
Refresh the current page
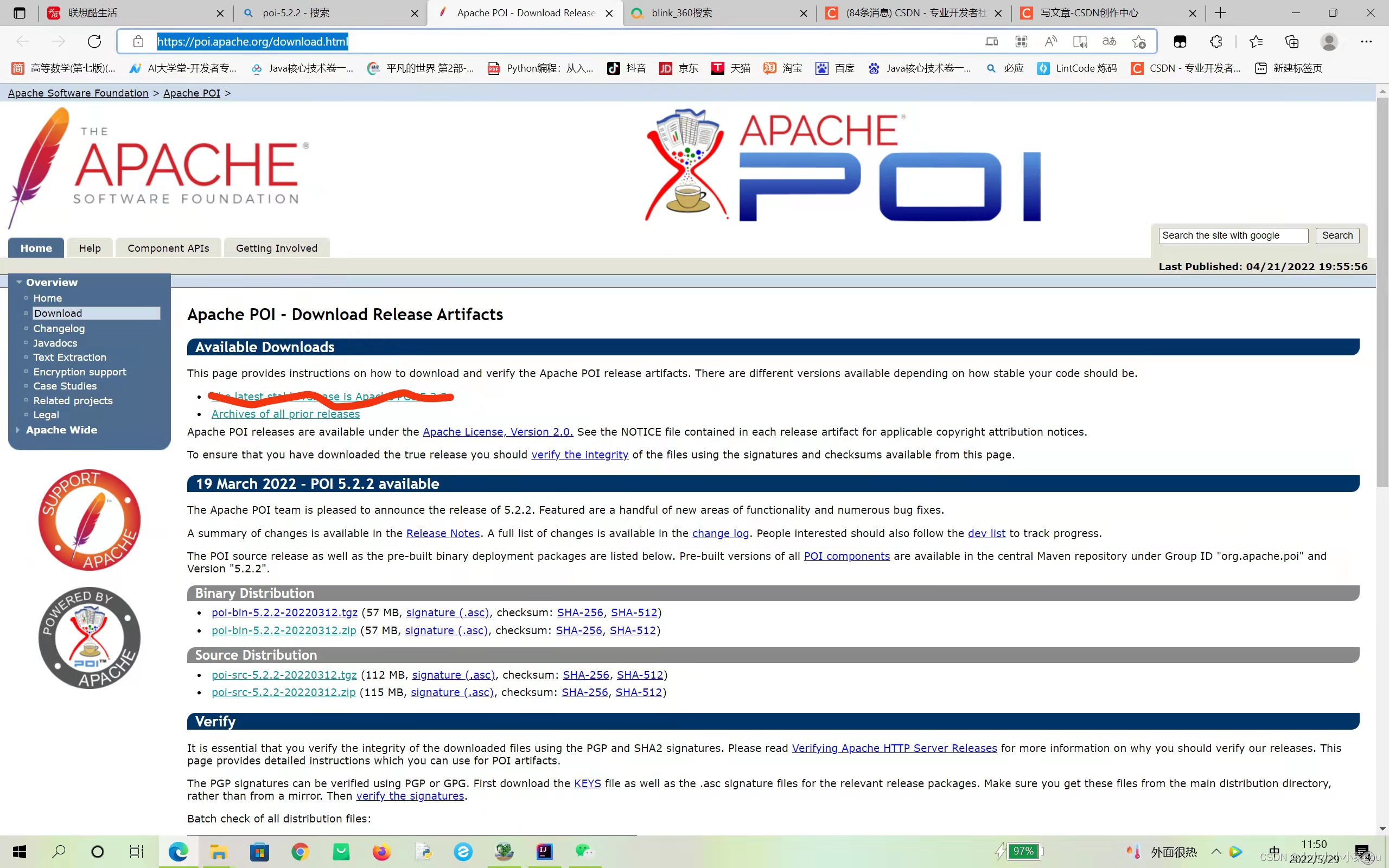coord(93,41)
